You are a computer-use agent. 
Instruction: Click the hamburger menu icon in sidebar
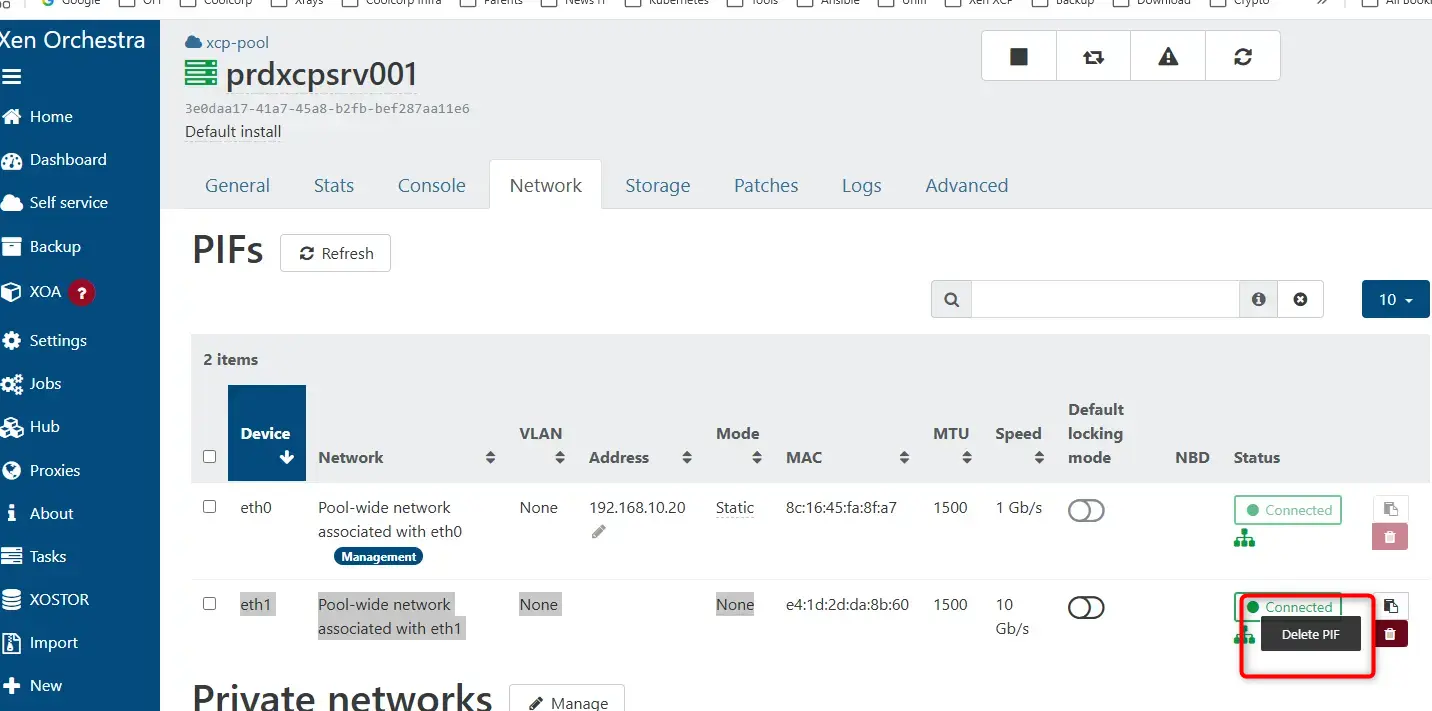click(x=12, y=76)
